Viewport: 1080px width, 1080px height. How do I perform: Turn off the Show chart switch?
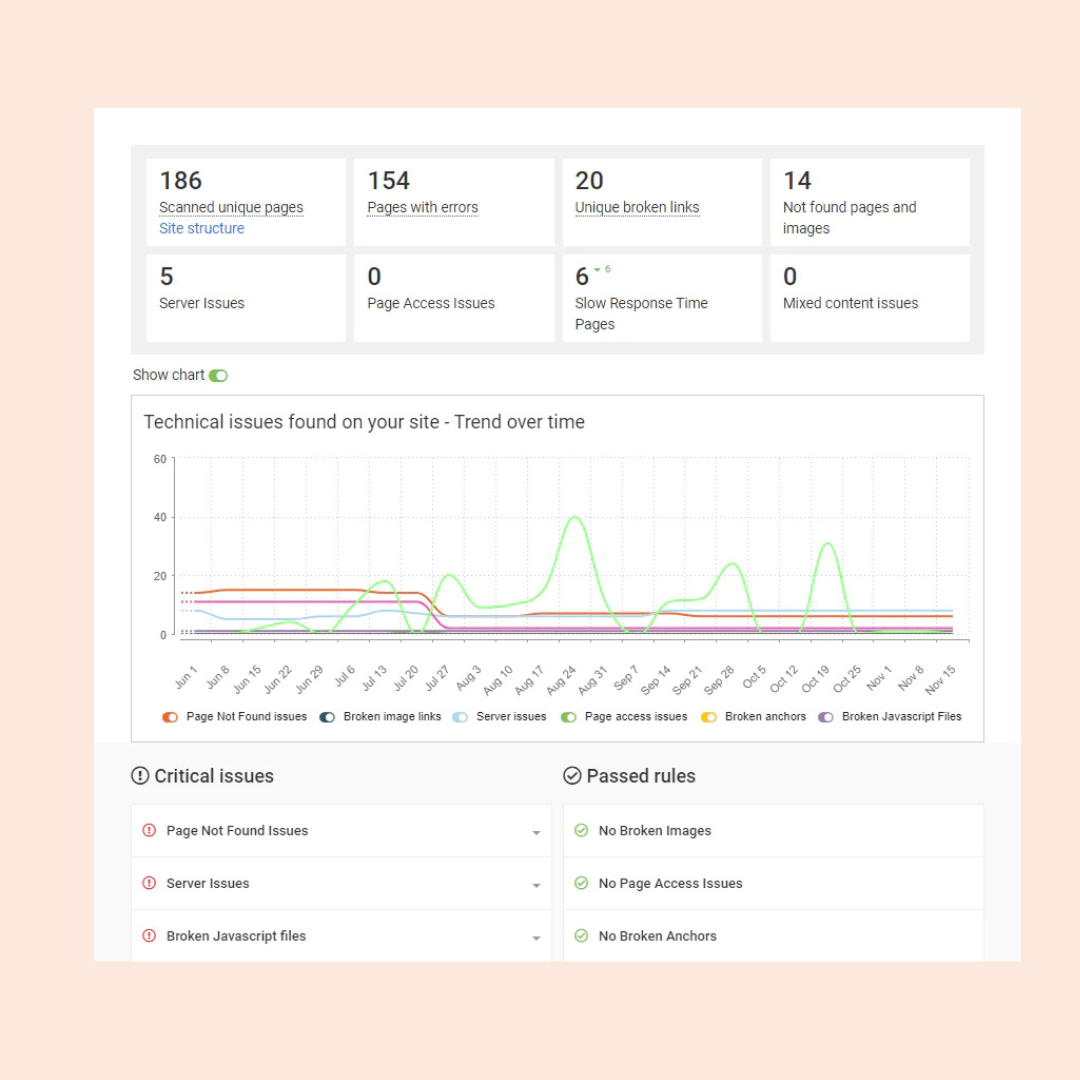tap(218, 375)
